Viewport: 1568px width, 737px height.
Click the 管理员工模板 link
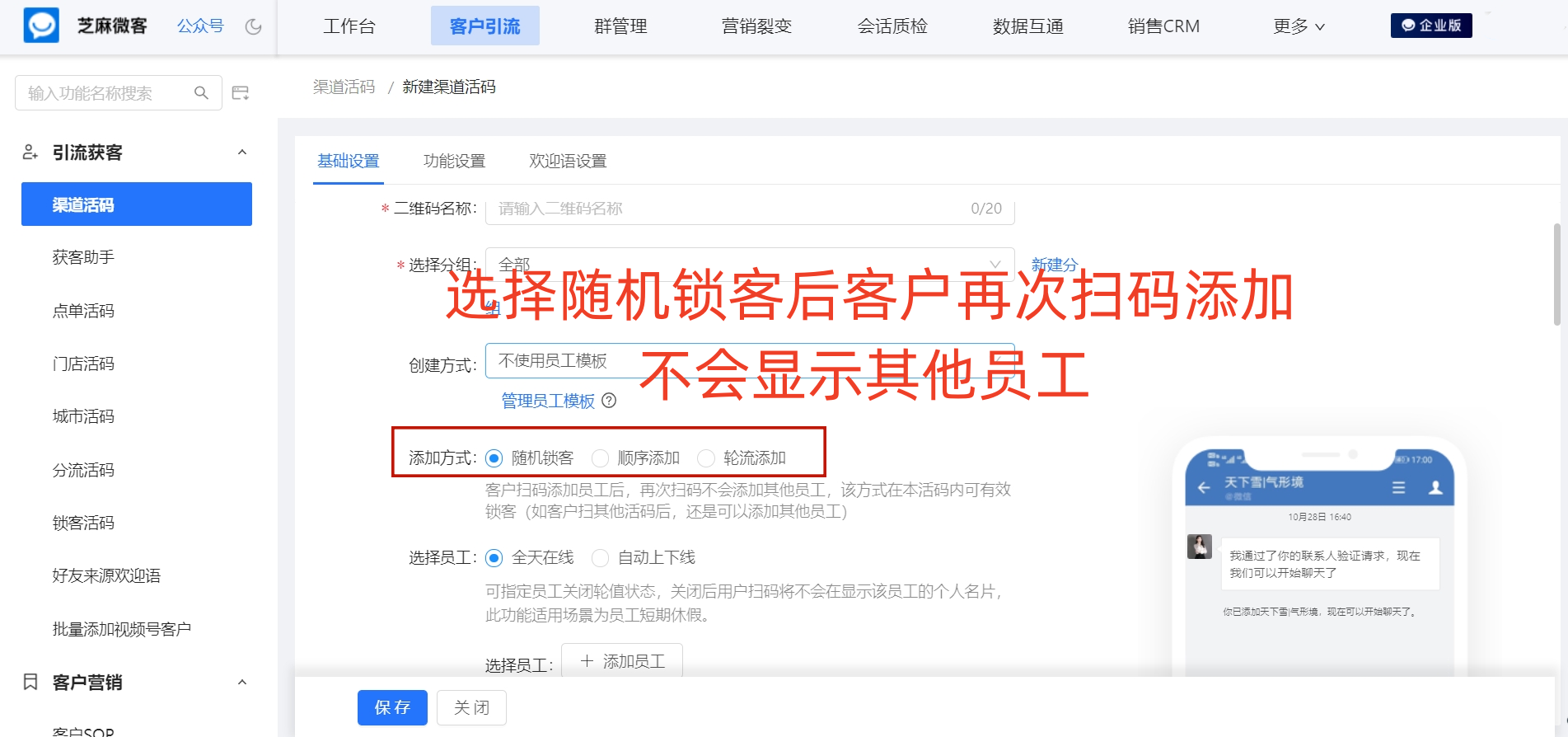(548, 401)
